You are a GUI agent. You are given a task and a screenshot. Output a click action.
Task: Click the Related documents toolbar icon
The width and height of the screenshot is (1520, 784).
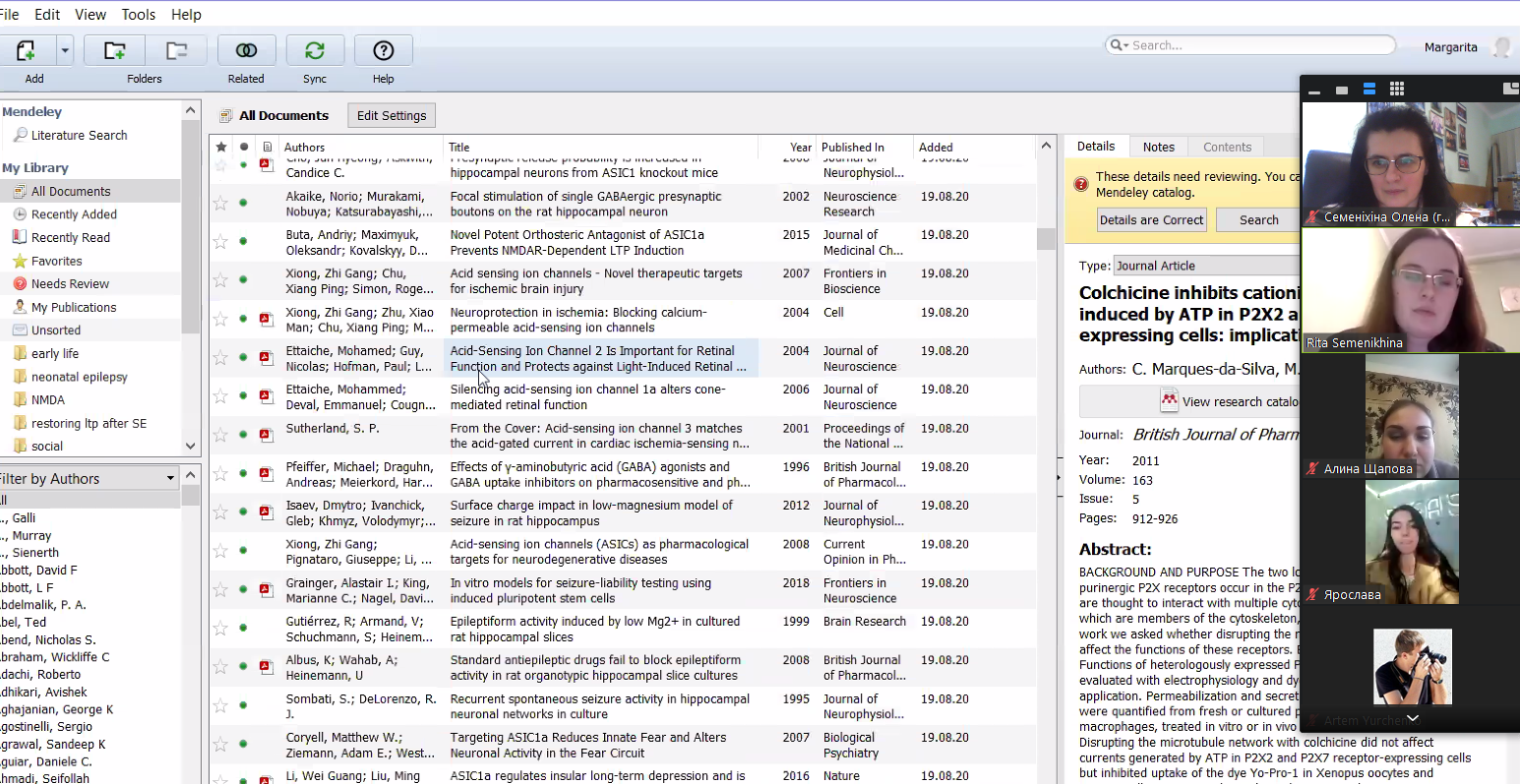point(246,50)
